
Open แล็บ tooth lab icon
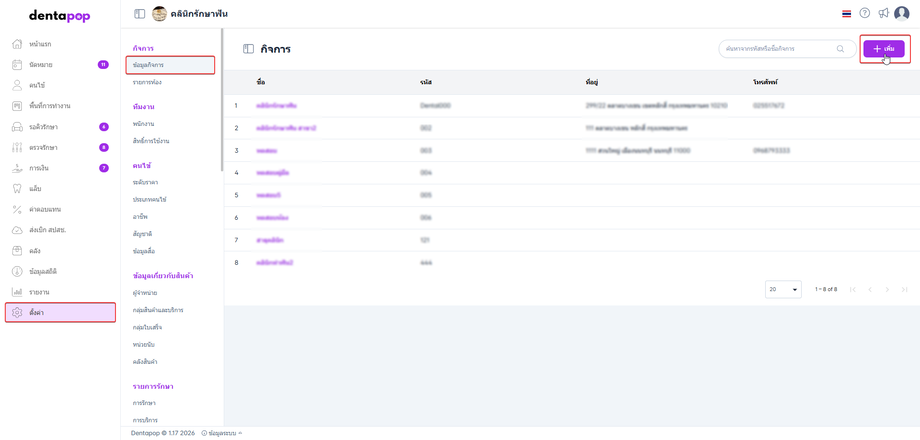[17, 188]
